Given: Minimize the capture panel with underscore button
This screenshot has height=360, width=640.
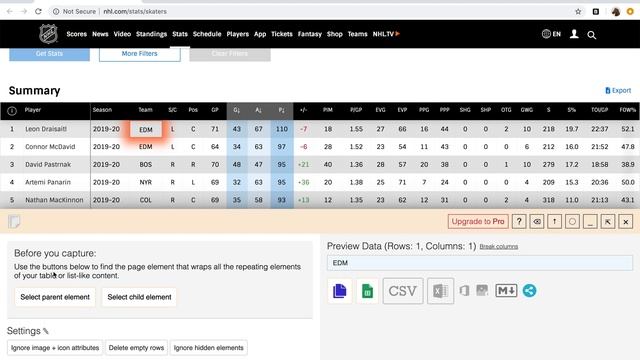Looking at the screenshot, I should [590, 222].
